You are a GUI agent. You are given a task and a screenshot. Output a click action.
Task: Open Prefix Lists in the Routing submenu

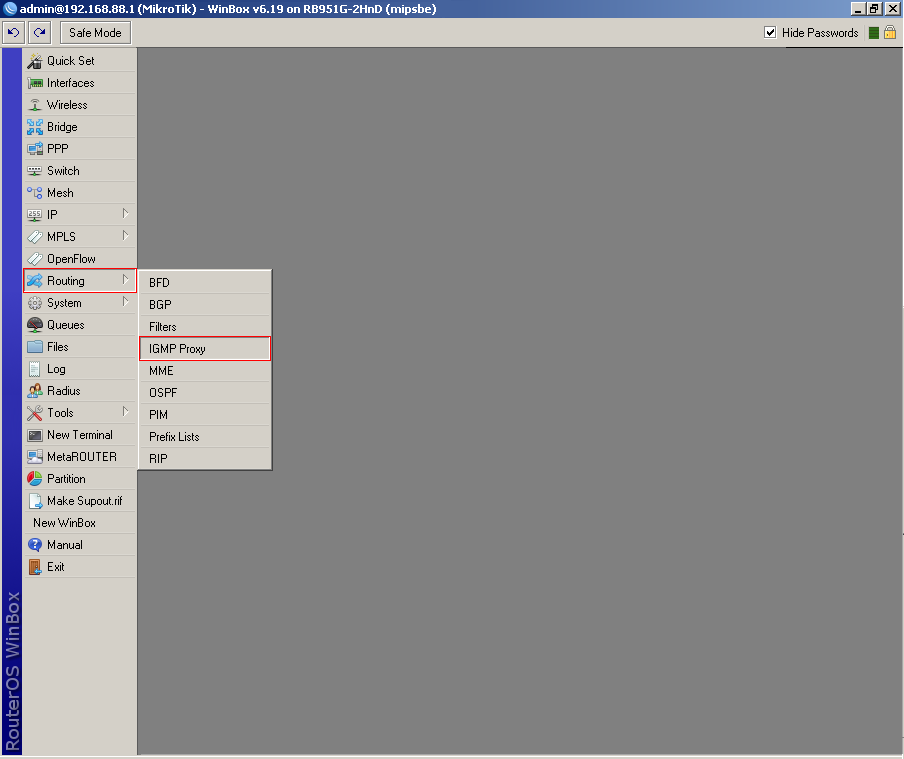click(205, 437)
